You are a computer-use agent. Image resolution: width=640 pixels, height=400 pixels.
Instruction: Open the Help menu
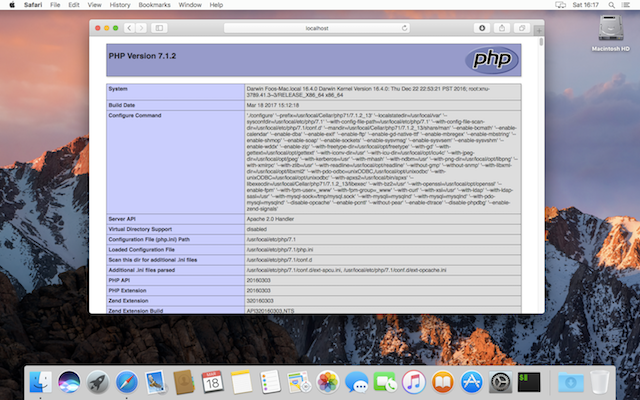pos(216,5)
